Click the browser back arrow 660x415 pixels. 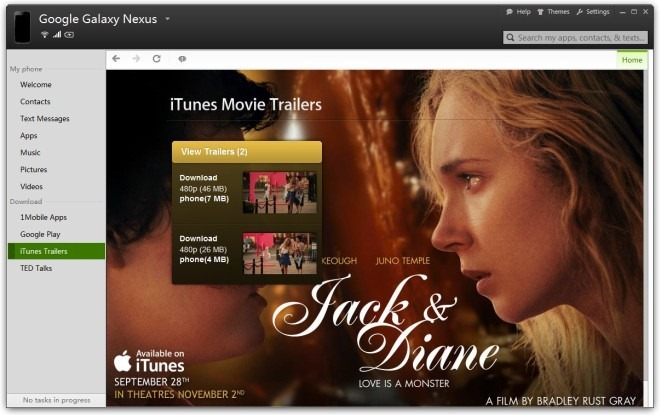tap(116, 59)
